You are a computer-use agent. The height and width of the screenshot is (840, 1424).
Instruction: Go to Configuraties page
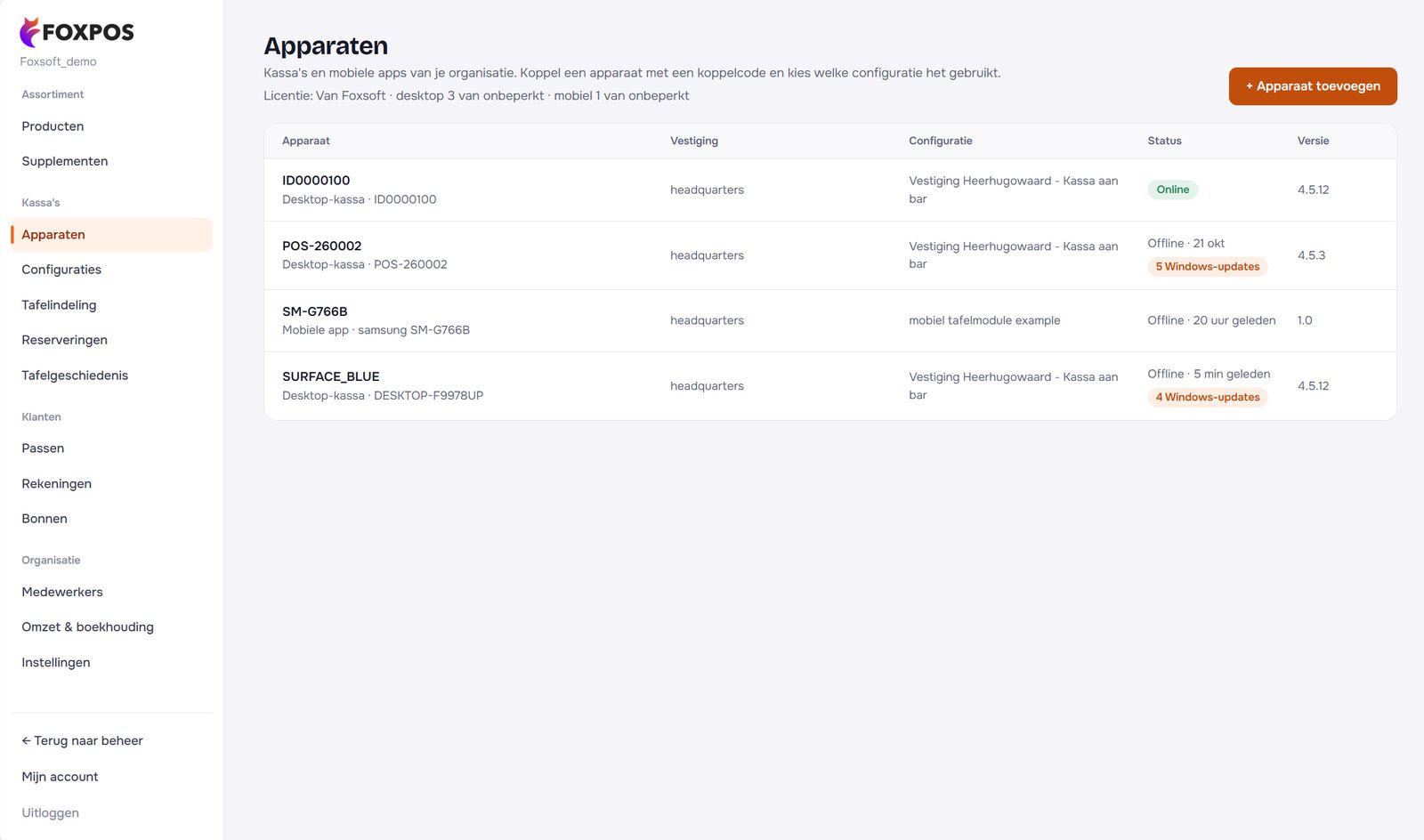click(x=61, y=270)
